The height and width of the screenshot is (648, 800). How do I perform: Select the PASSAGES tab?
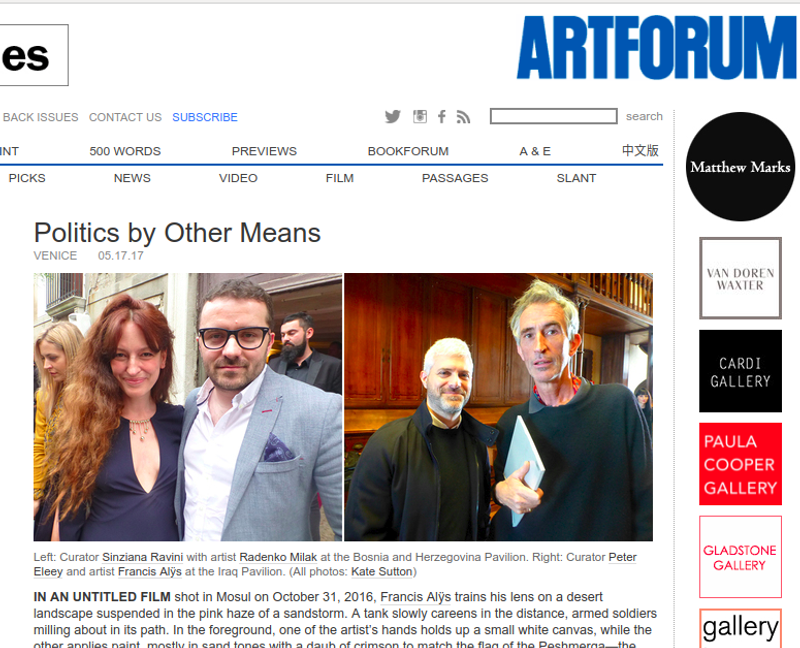pyautogui.click(x=455, y=178)
